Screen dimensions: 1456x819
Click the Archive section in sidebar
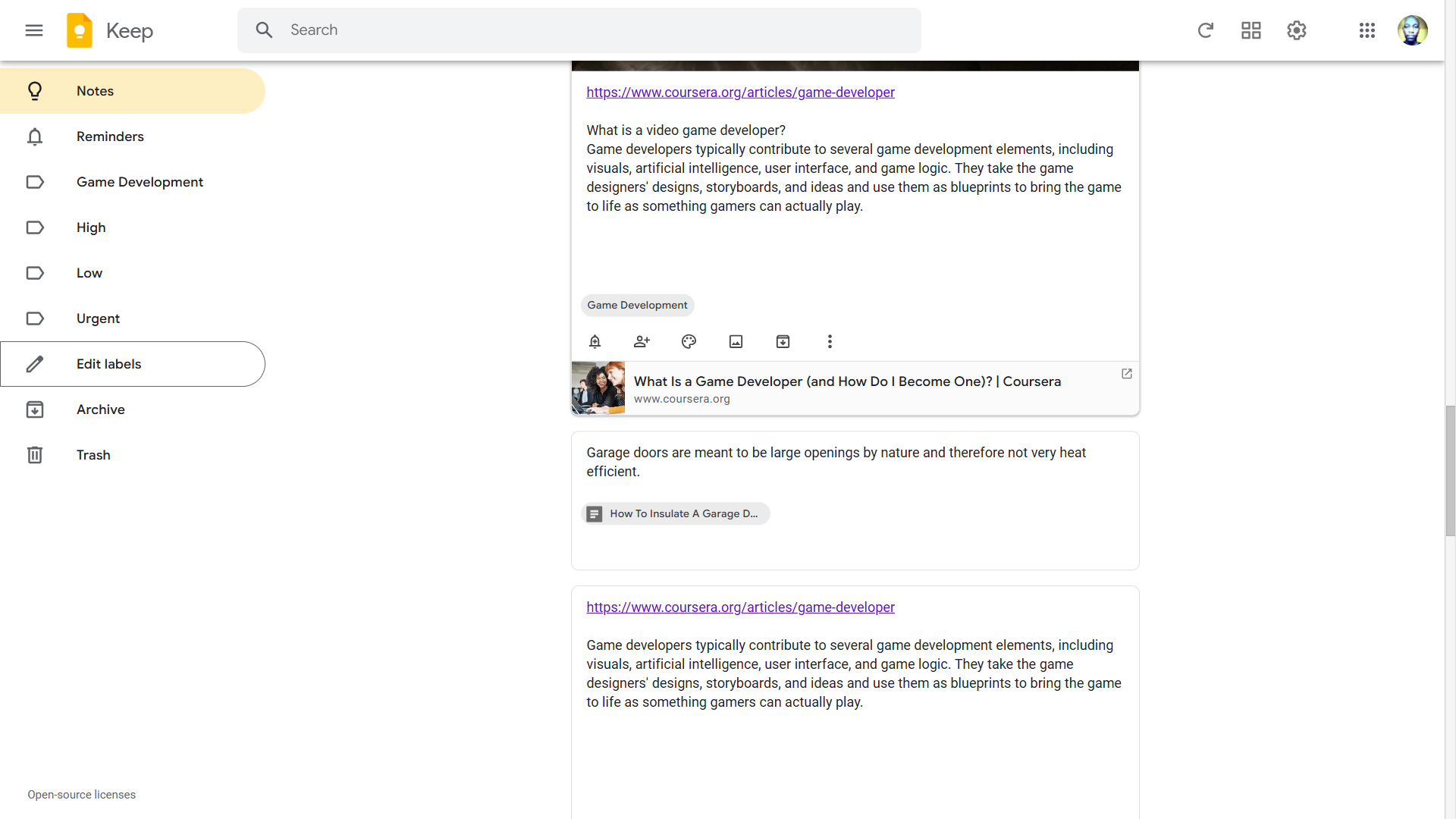tap(100, 409)
